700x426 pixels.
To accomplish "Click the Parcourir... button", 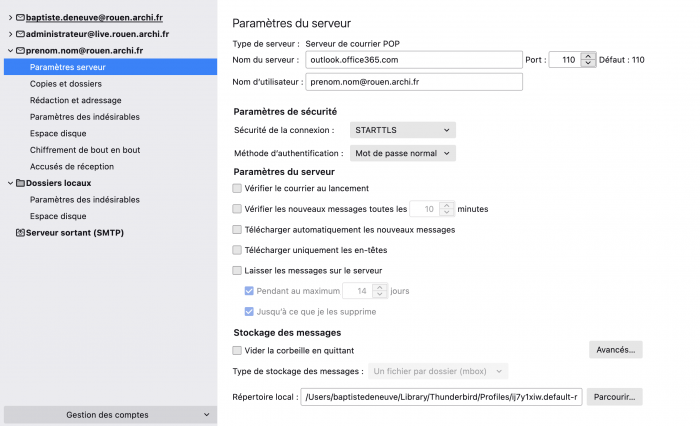I will click(614, 397).
